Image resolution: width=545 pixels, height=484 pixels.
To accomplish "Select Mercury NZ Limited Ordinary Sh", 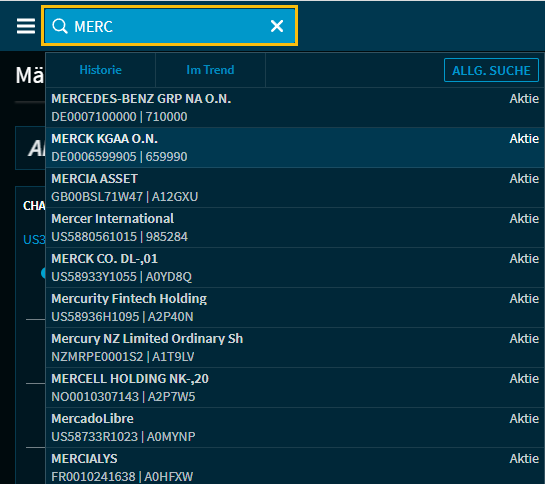I will [x=295, y=347].
